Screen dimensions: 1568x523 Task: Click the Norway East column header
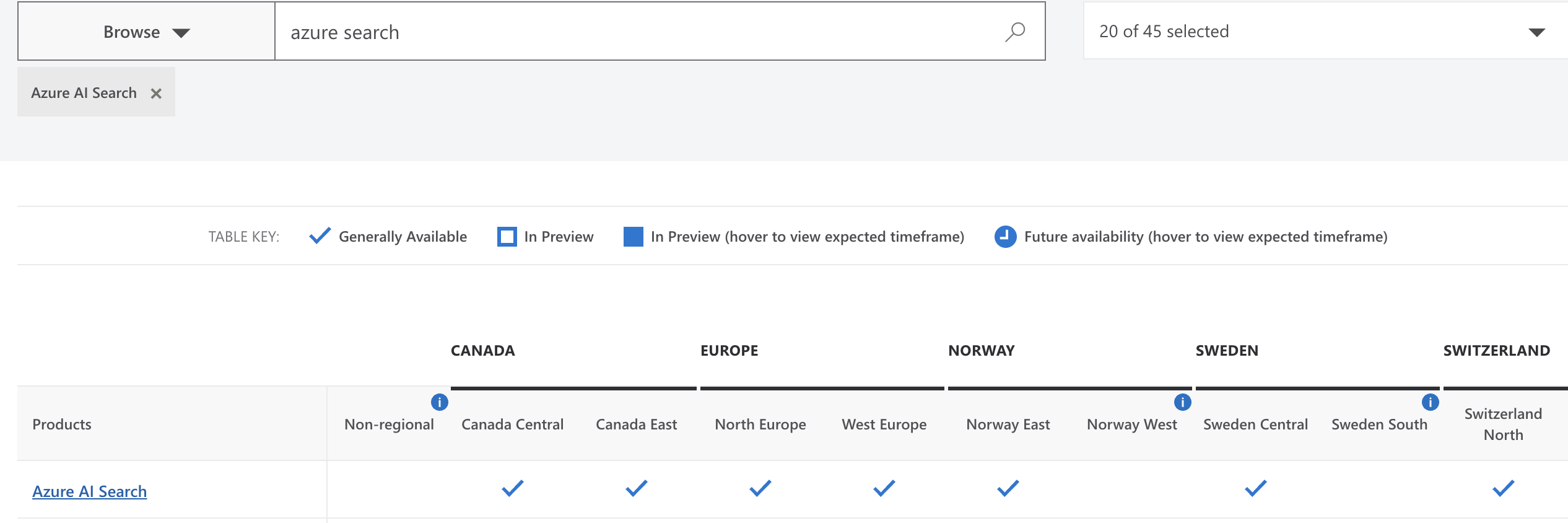tap(1008, 424)
